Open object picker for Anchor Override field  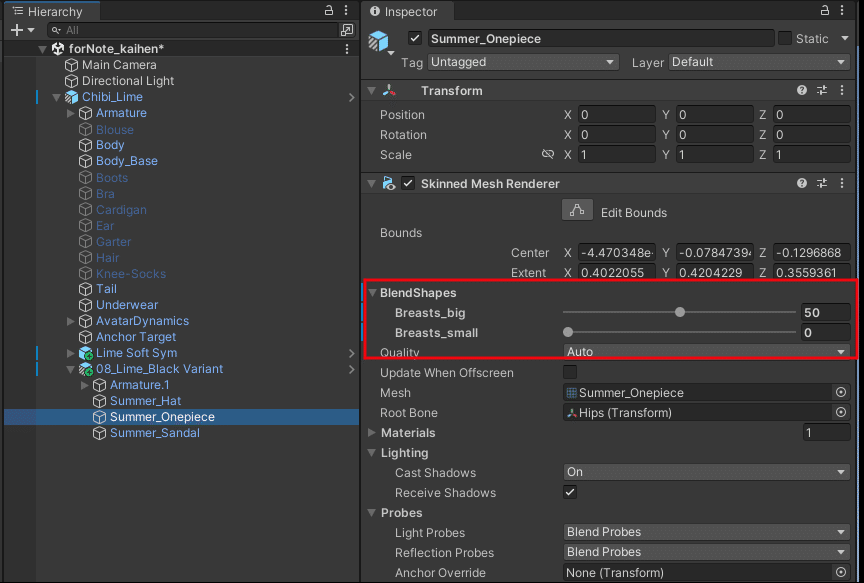coord(841,572)
